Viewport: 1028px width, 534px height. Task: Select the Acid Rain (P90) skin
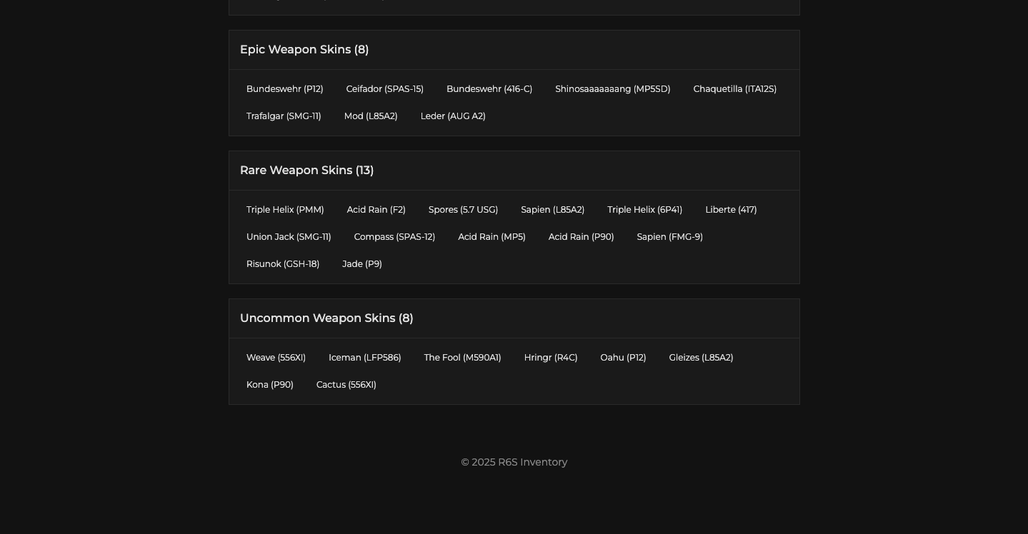(581, 237)
